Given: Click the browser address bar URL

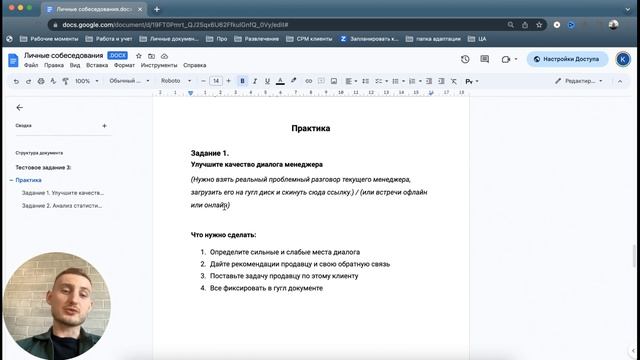Looking at the screenshot, I should (x=176, y=25).
